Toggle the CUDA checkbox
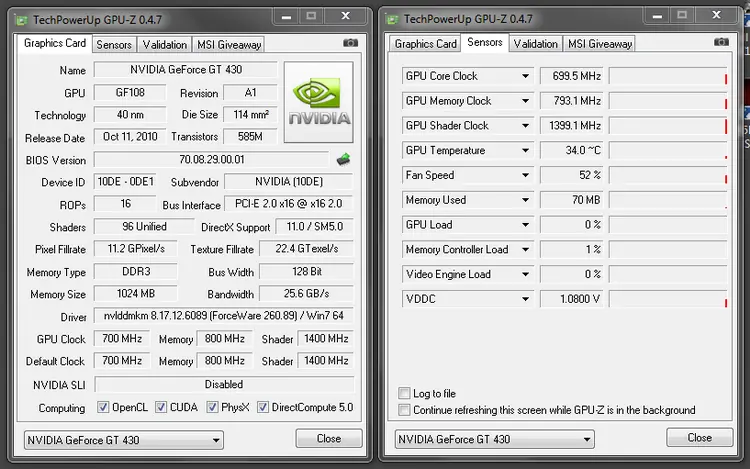Image resolution: width=750 pixels, height=469 pixels. pyautogui.click(x=161, y=407)
